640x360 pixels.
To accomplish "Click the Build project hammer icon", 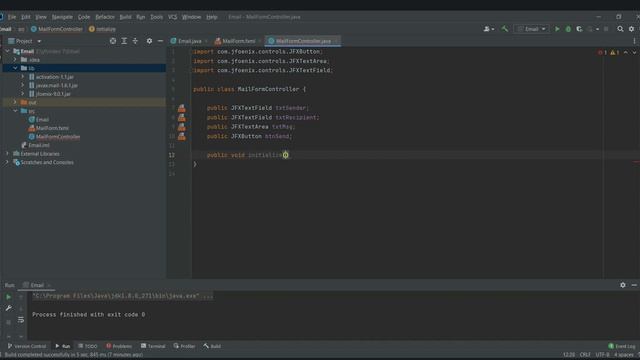I will click(504, 29).
